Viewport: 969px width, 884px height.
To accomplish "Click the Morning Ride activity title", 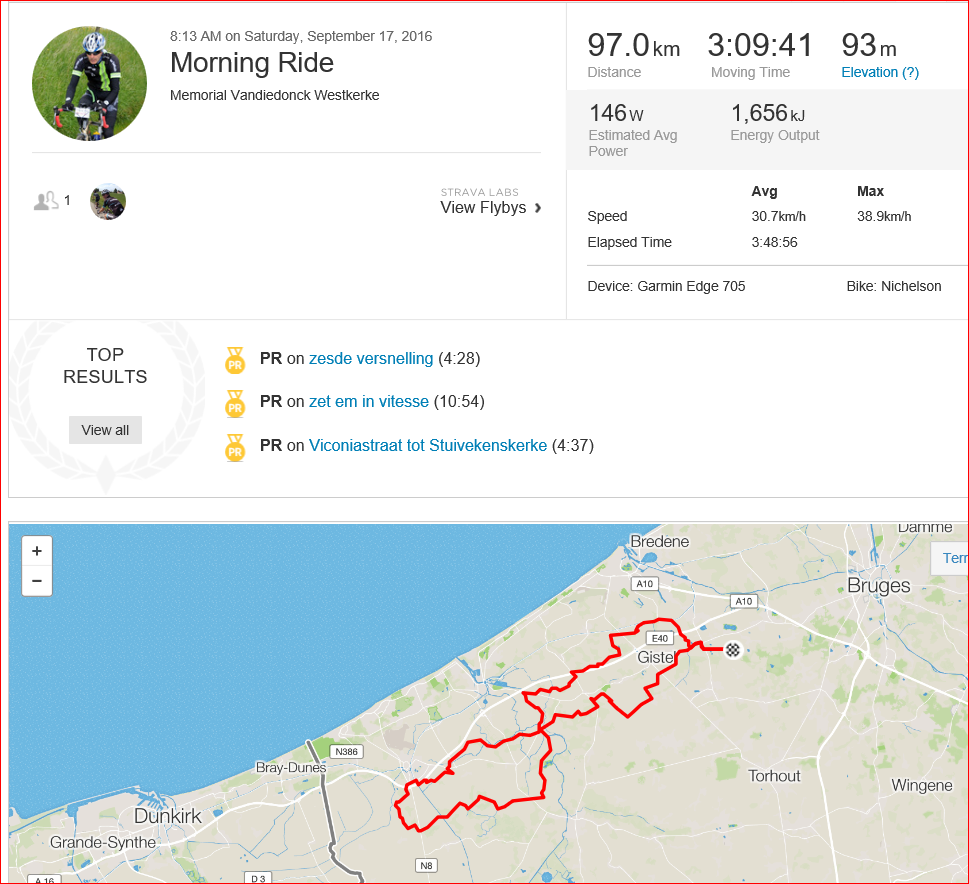I will 252,62.
